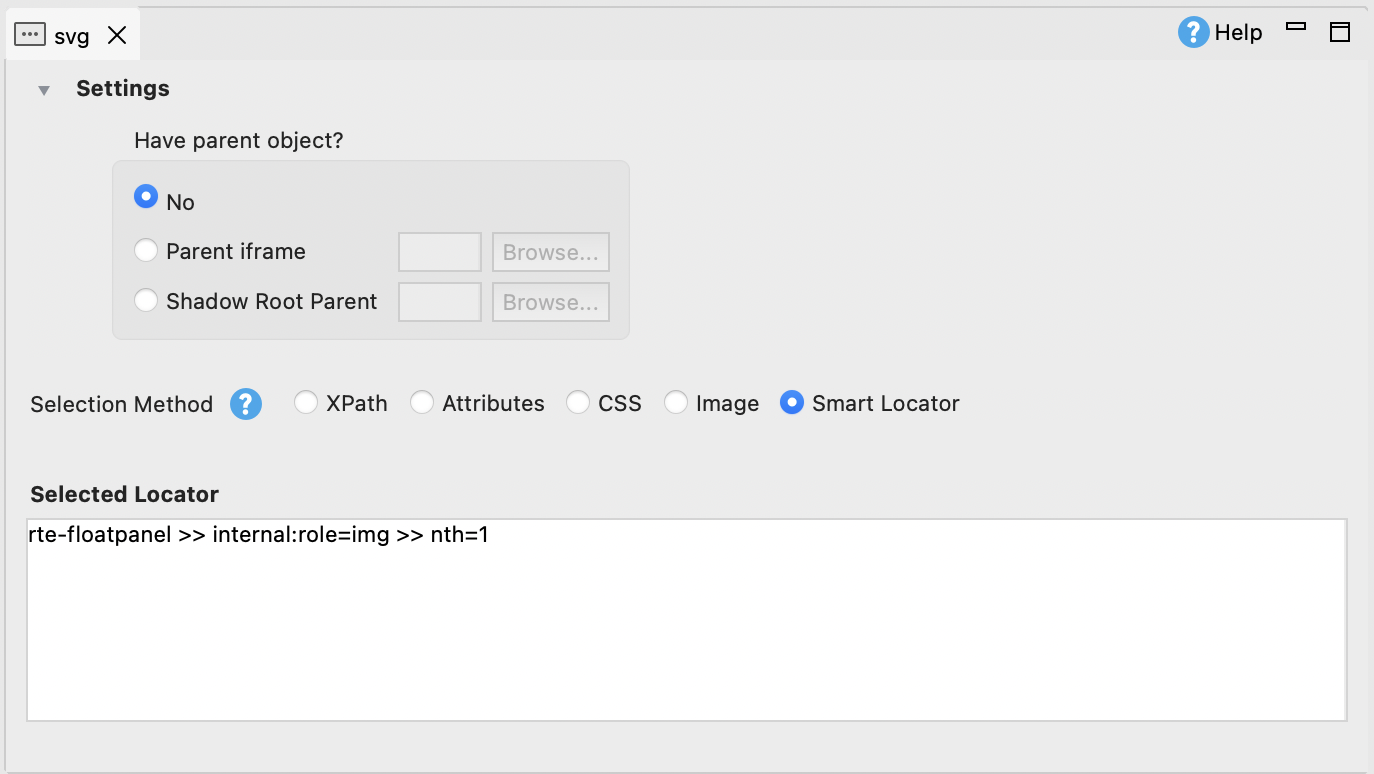
Task: Select the Parent iframe radio button
Action: click(x=146, y=251)
